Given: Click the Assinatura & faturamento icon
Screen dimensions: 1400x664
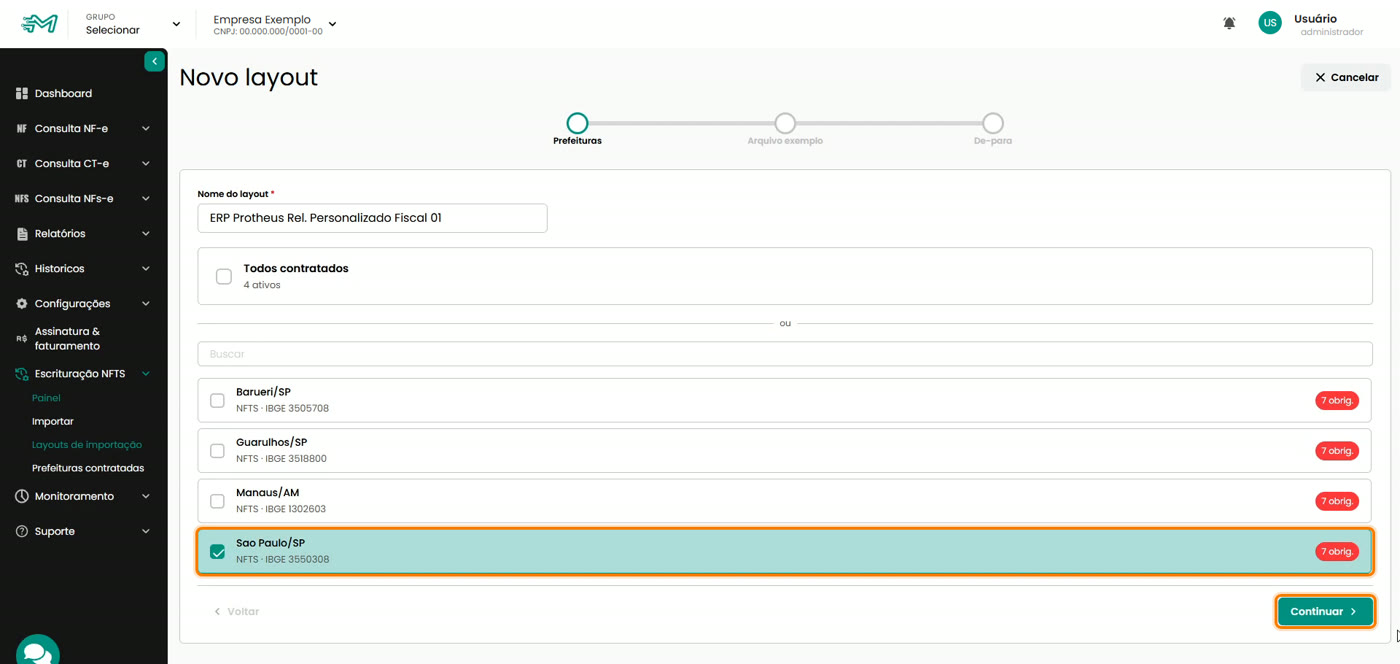Looking at the screenshot, I should [21, 338].
